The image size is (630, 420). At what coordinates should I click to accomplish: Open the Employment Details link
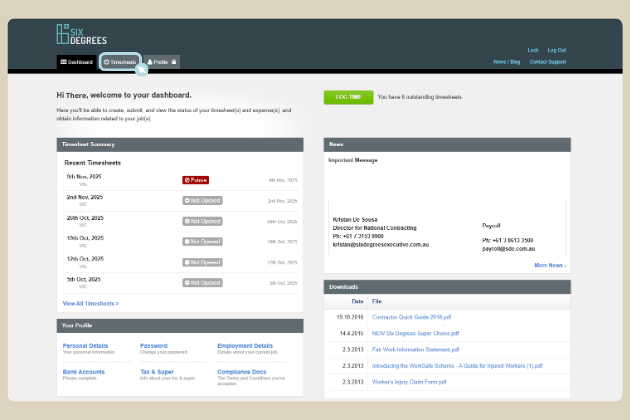click(245, 346)
